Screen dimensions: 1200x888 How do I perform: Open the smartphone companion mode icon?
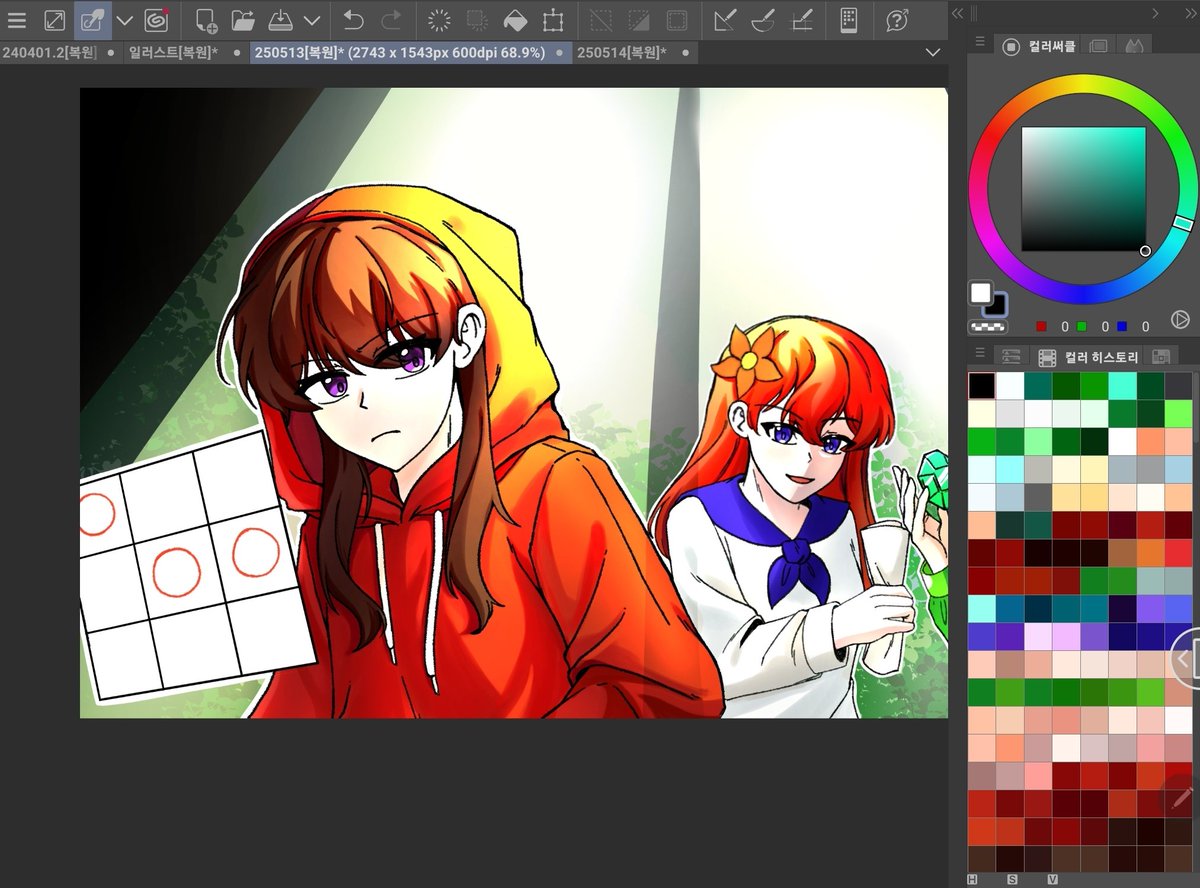pyautogui.click(x=848, y=20)
